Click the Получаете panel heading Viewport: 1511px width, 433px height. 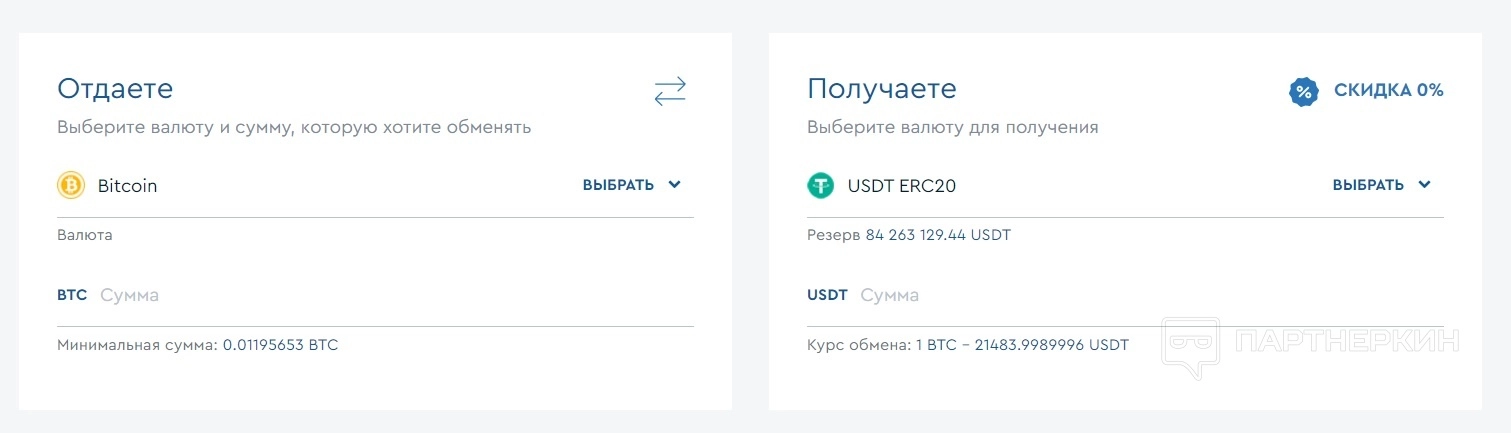point(881,88)
